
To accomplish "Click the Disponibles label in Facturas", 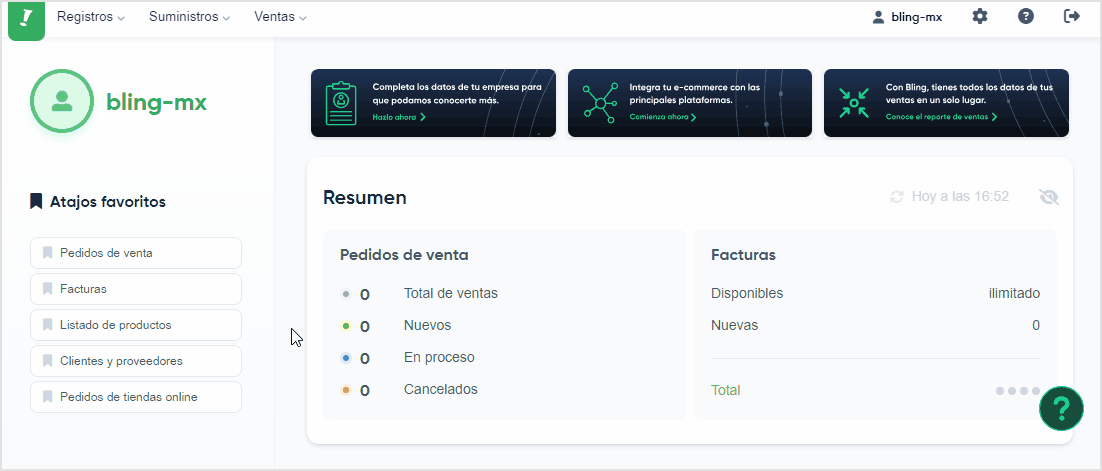I will click(746, 293).
